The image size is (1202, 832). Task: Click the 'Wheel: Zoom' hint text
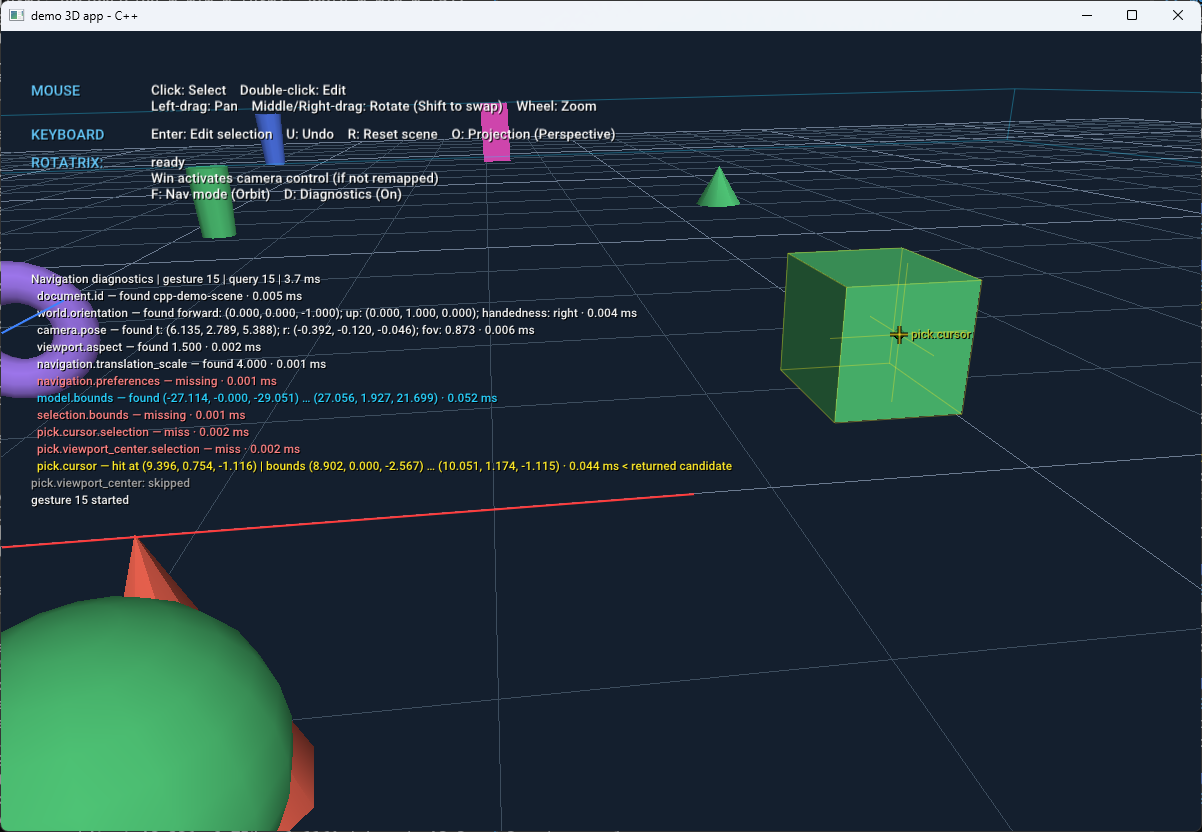[x=556, y=106]
